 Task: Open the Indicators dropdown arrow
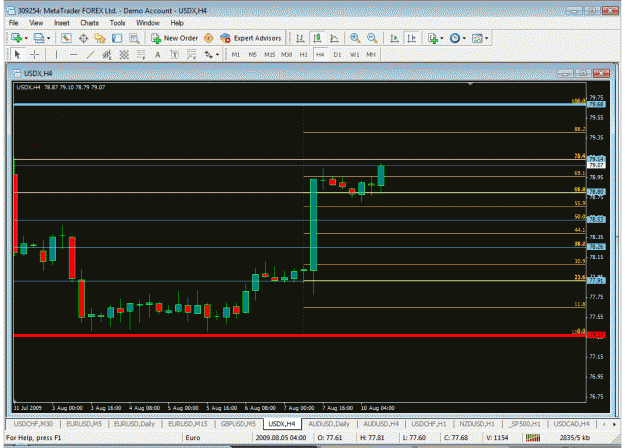point(442,39)
